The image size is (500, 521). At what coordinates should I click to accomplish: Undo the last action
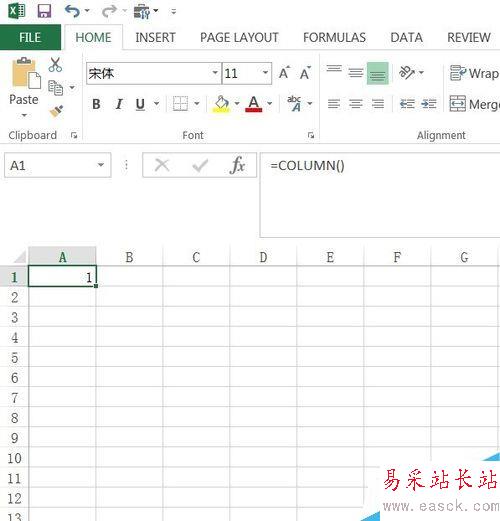pos(72,11)
